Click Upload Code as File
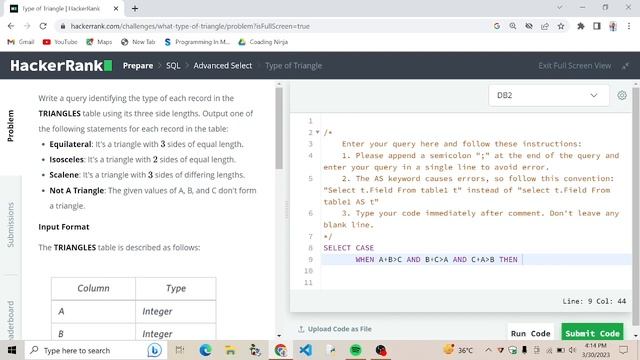 coord(335,329)
